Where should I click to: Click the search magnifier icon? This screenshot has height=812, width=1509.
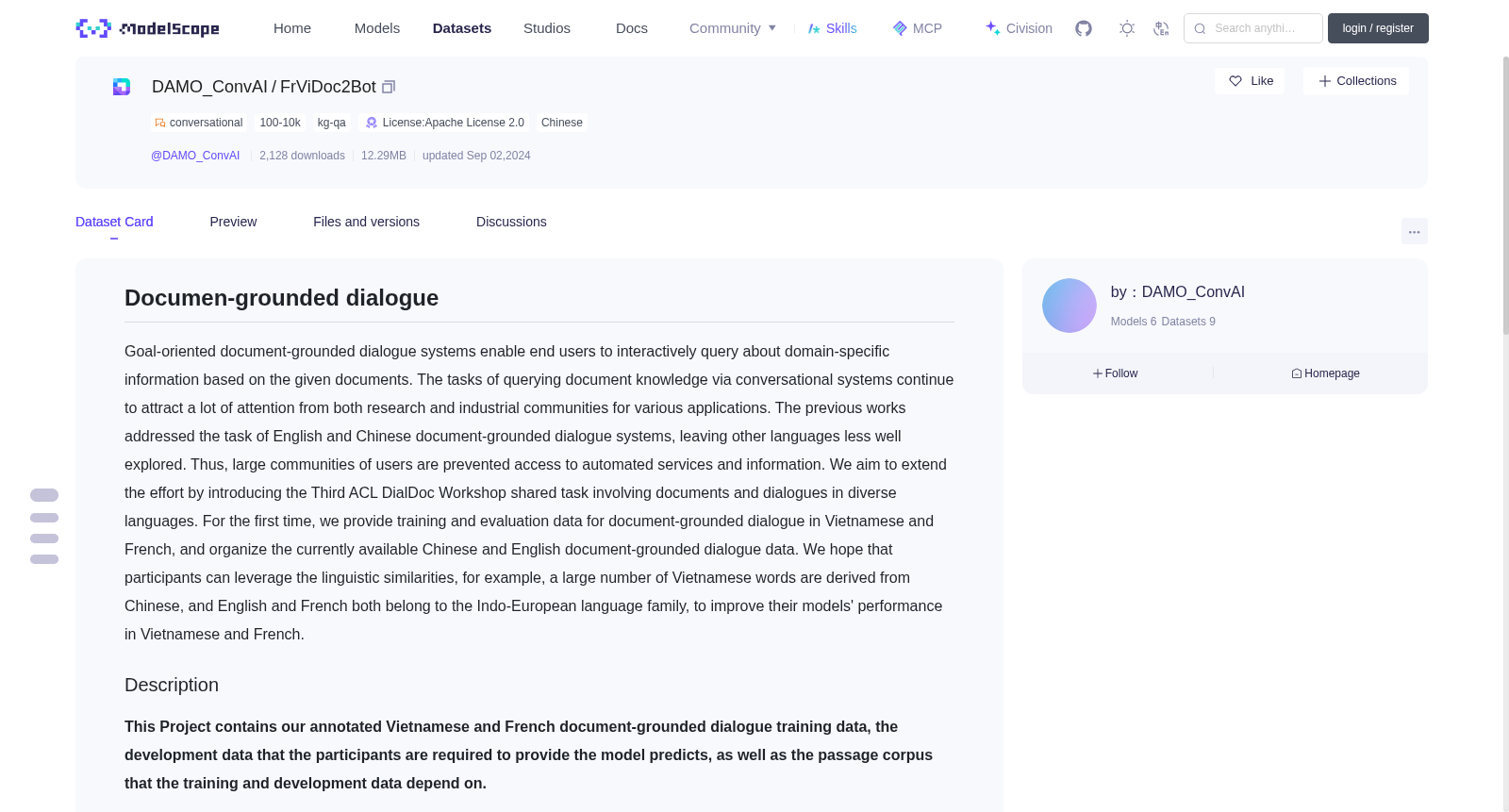[1200, 28]
